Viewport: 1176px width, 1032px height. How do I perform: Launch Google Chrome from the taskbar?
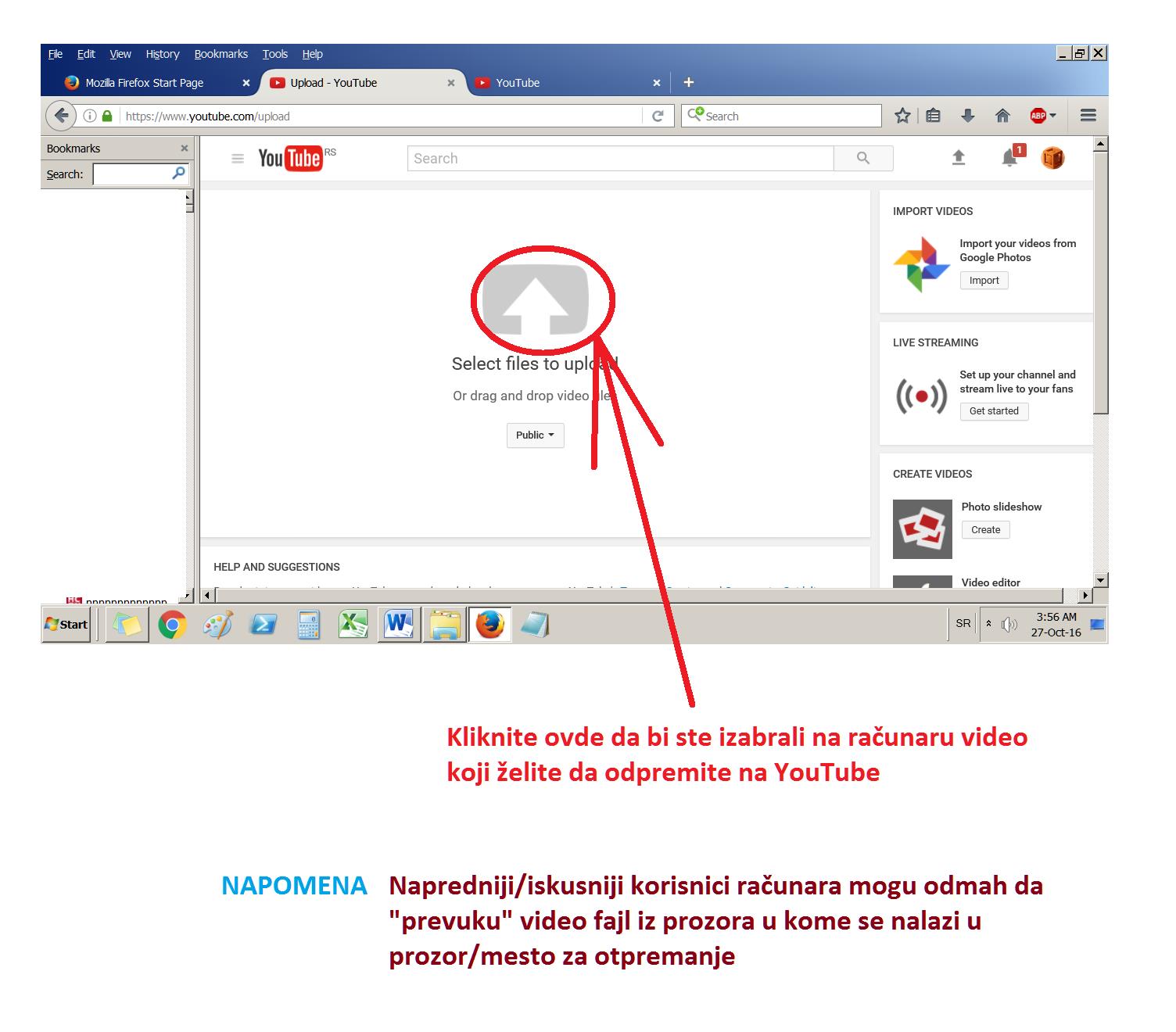point(172,625)
